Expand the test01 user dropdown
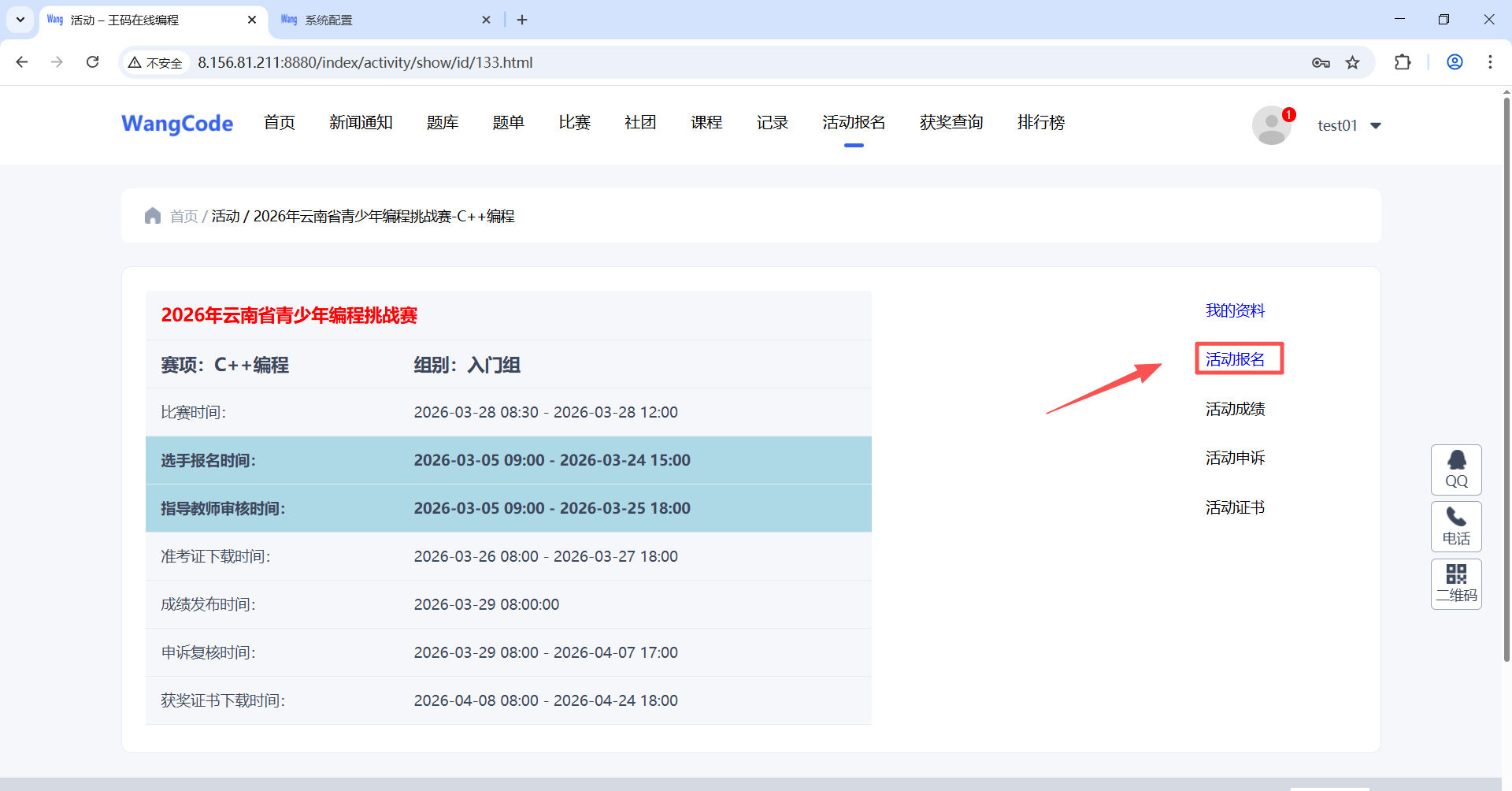The image size is (1512, 791). click(1375, 126)
